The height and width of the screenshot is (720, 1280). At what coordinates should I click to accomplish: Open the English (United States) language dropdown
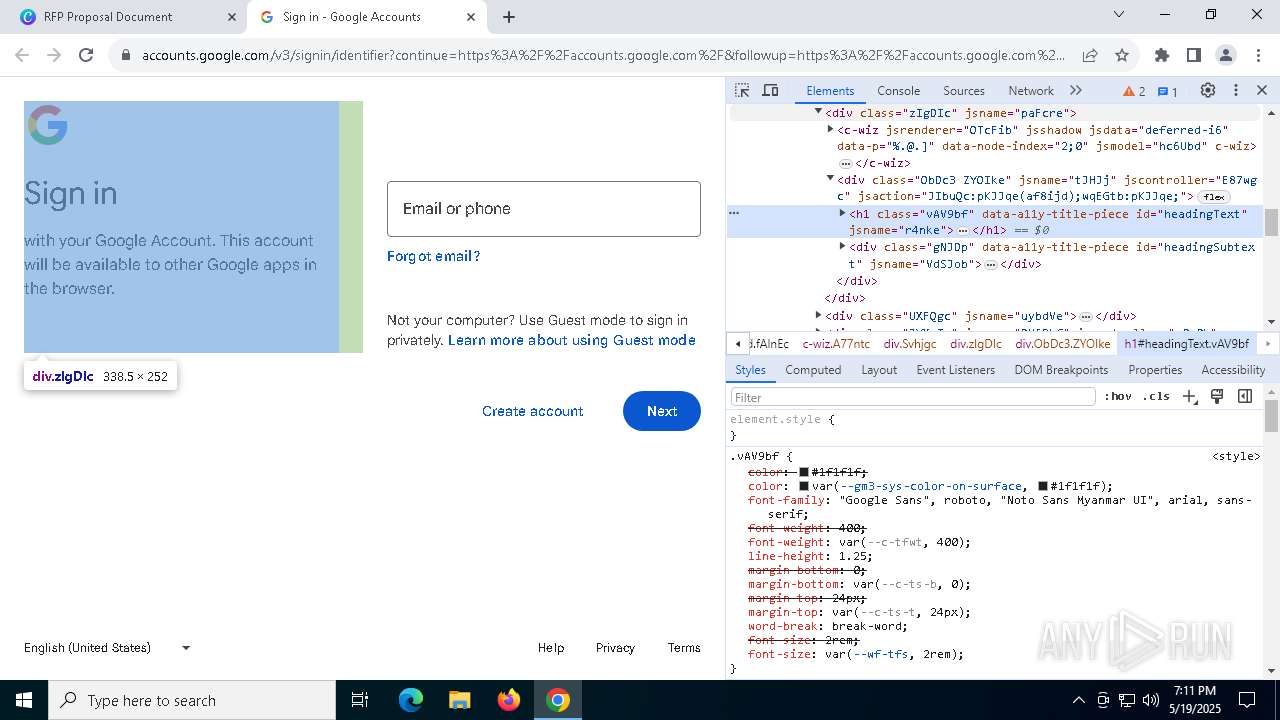(108, 648)
